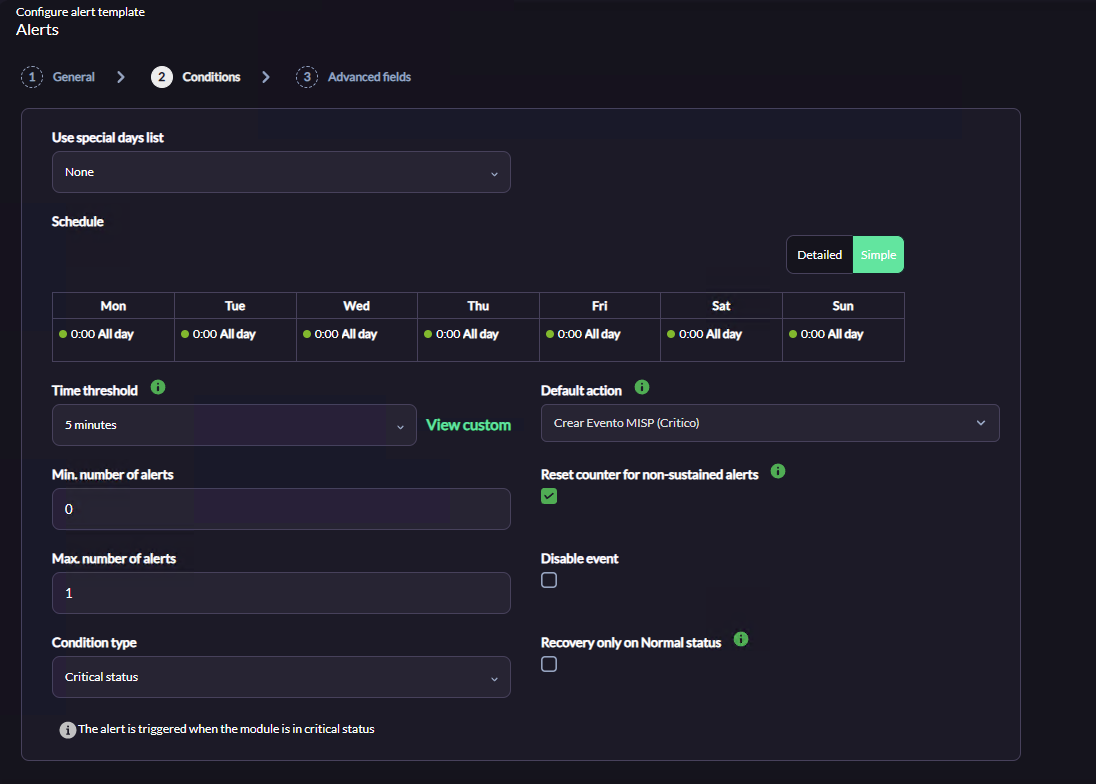1096x784 pixels.
Task: Check Recovery only on Normal status
Action: (549, 664)
